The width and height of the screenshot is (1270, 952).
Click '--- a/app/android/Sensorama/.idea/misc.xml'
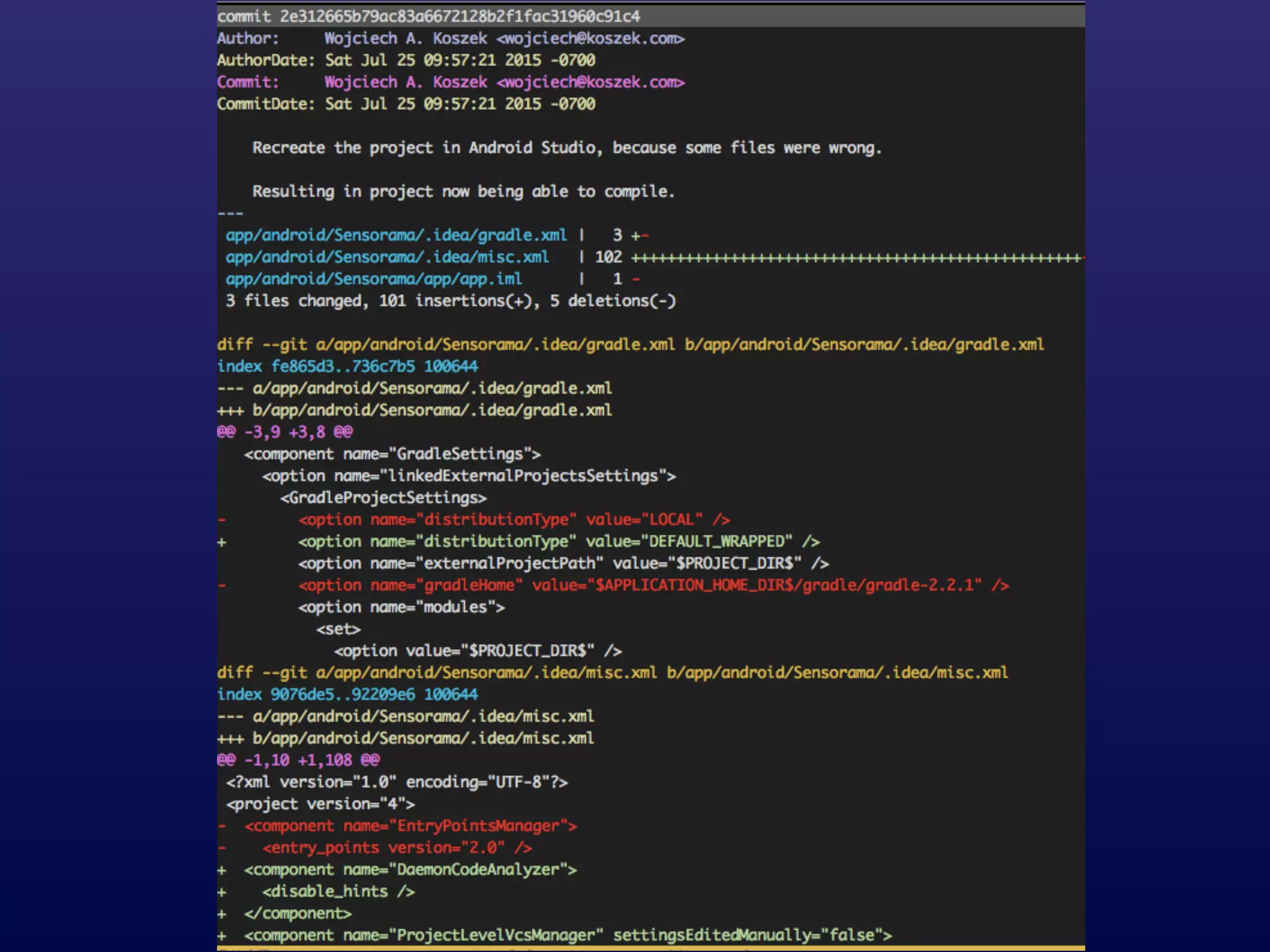point(406,716)
